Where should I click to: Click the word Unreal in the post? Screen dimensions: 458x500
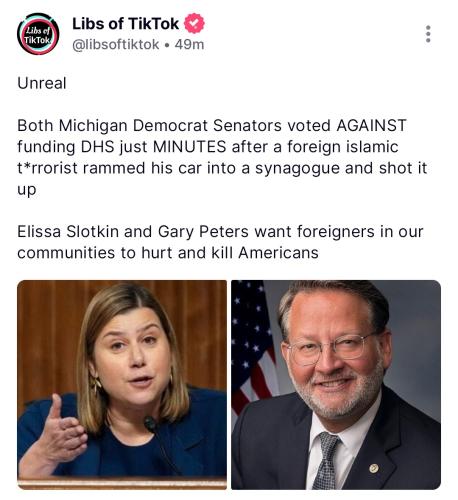click(42, 83)
